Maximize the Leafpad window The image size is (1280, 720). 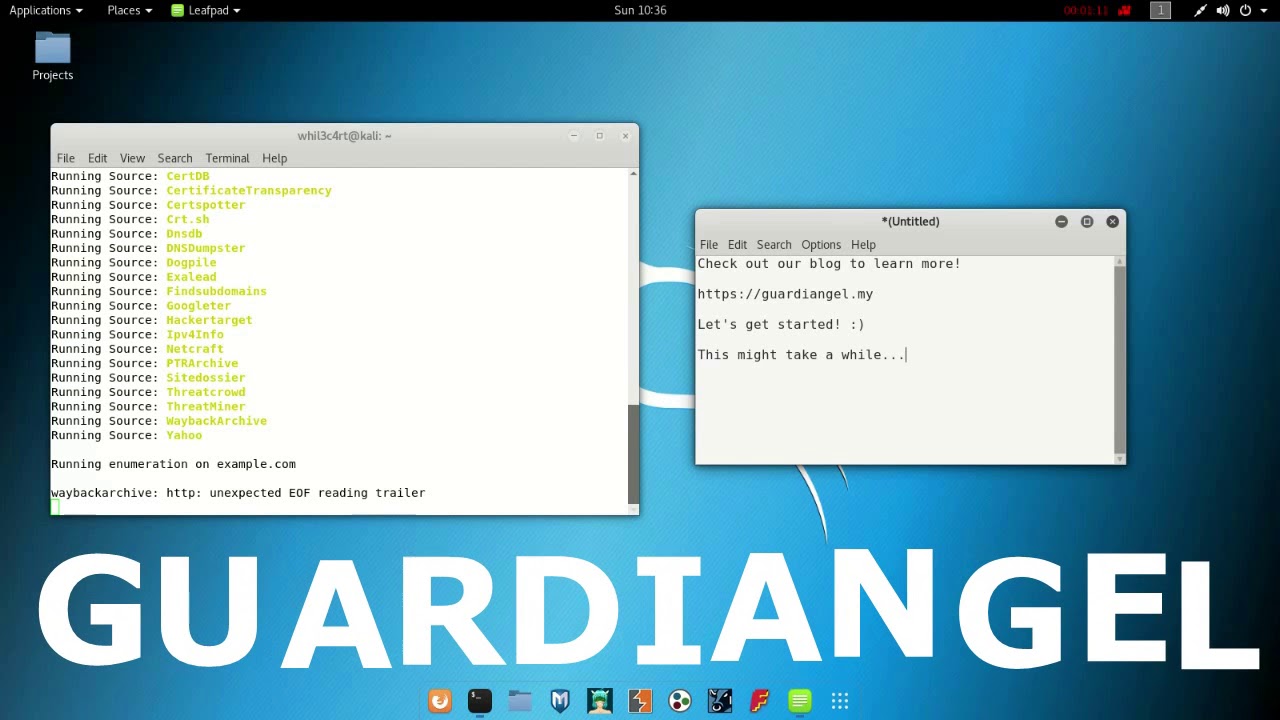pos(1087,221)
